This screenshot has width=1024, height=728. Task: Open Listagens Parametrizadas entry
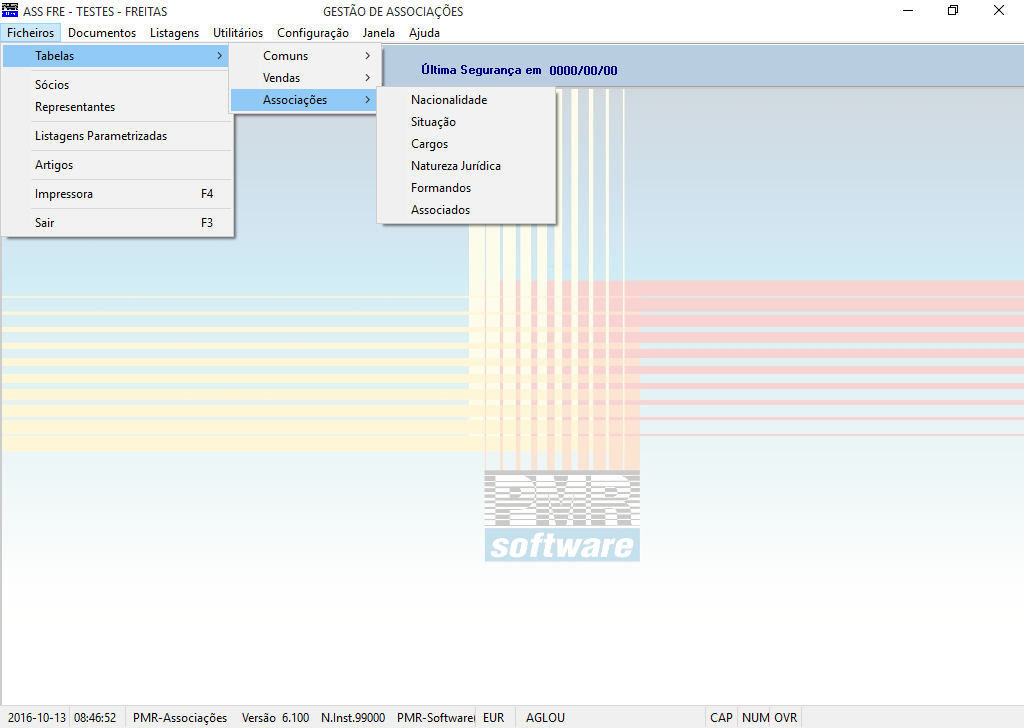(x=116, y=136)
